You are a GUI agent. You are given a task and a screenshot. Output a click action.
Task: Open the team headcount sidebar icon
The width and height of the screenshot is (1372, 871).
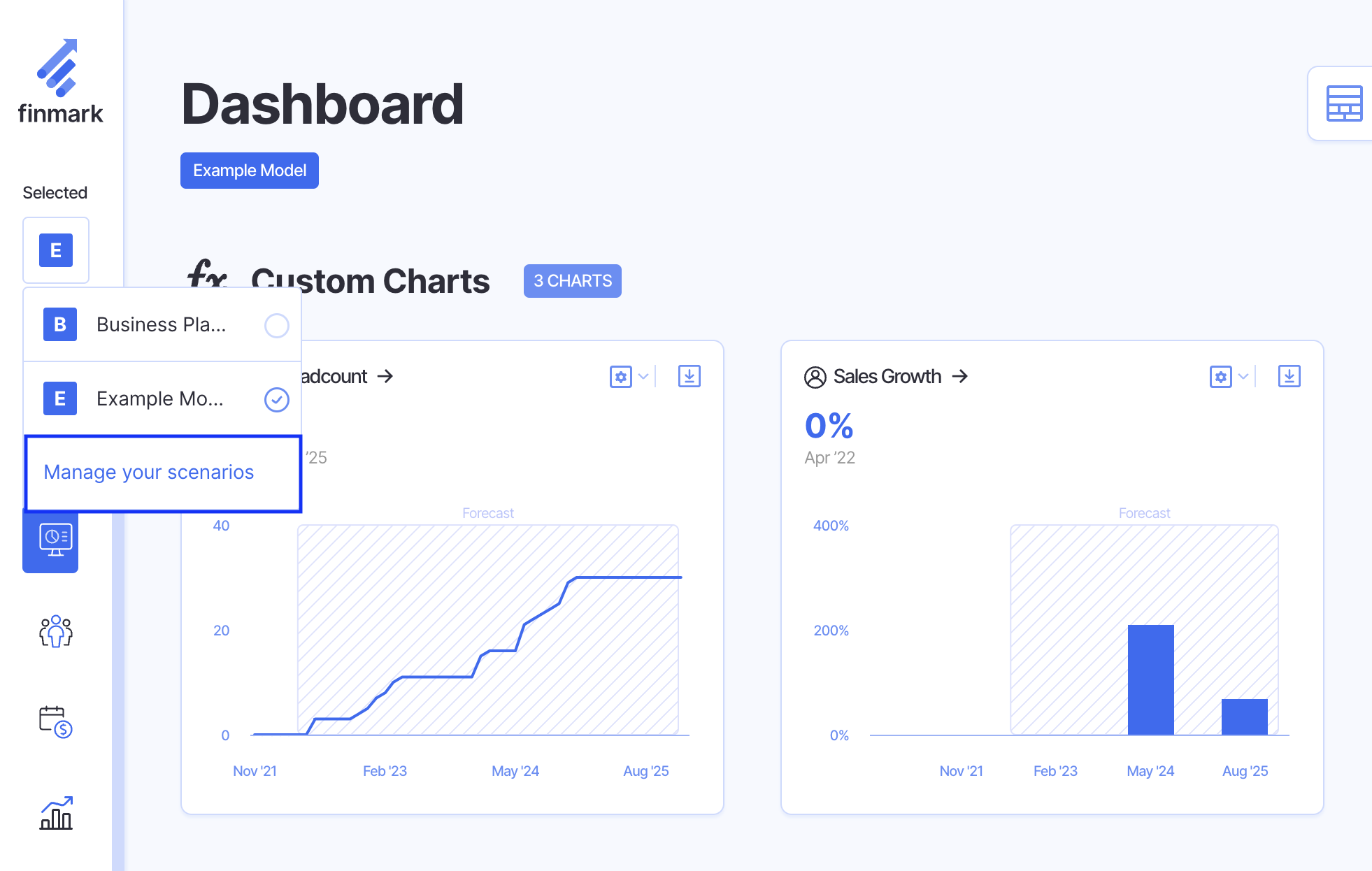pos(56,631)
